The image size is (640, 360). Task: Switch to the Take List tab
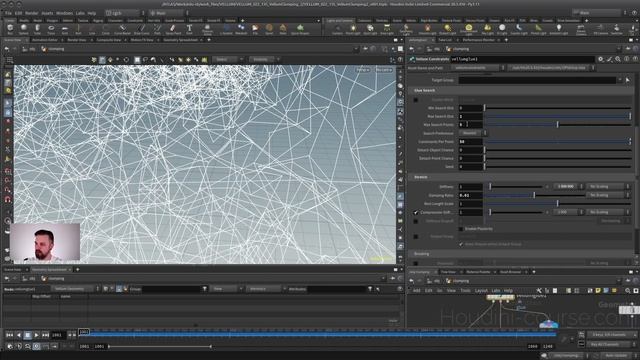[x=445, y=40]
